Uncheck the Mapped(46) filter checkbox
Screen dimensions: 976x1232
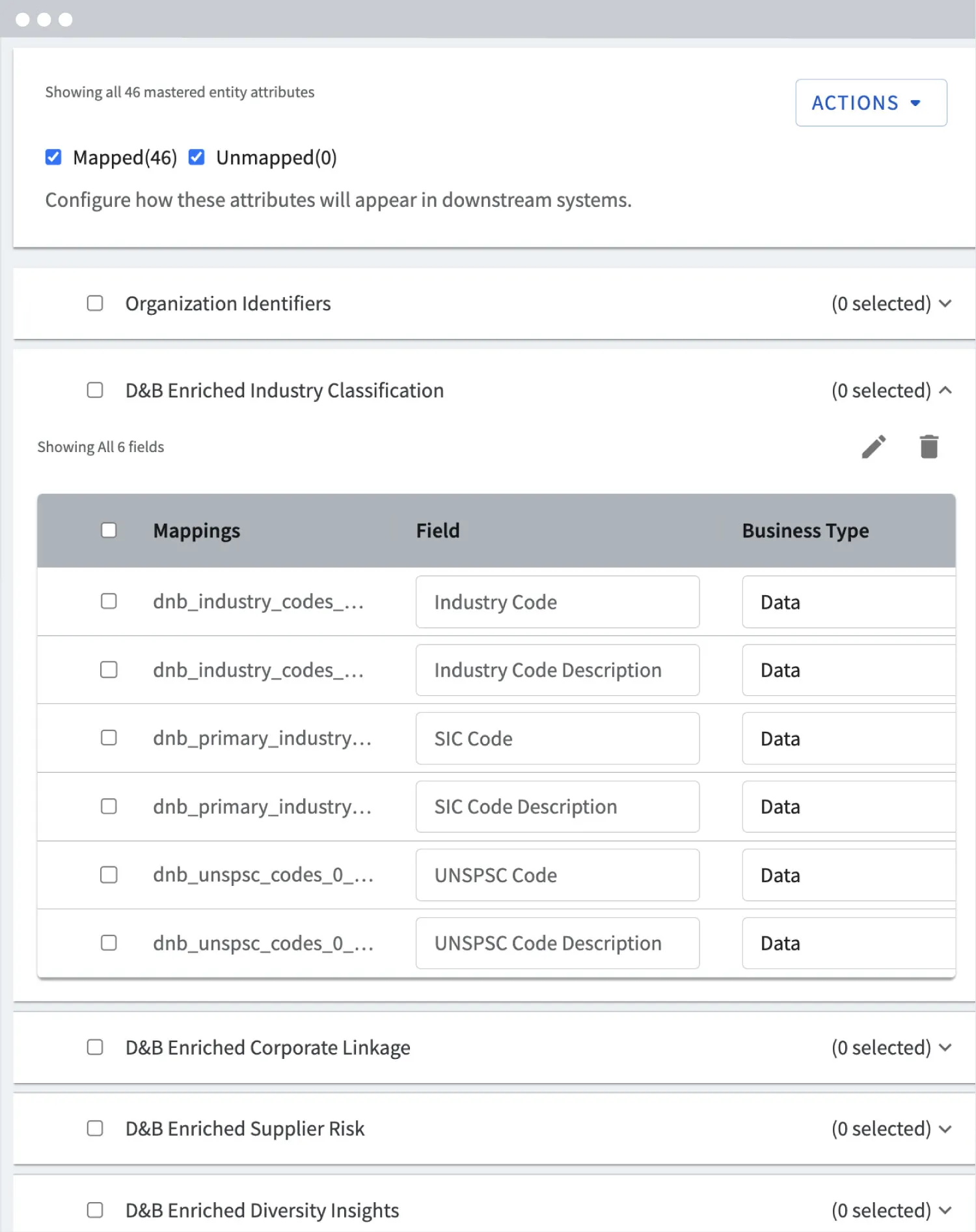(x=53, y=157)
